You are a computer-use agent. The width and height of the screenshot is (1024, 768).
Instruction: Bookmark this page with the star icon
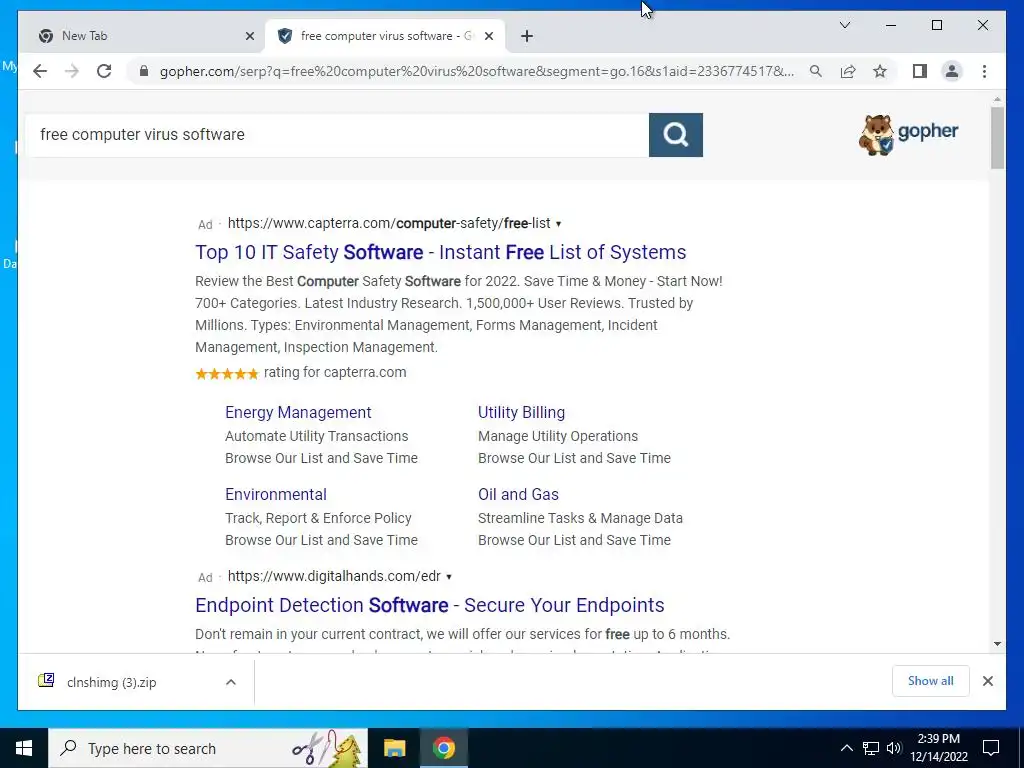coord(880,71)
